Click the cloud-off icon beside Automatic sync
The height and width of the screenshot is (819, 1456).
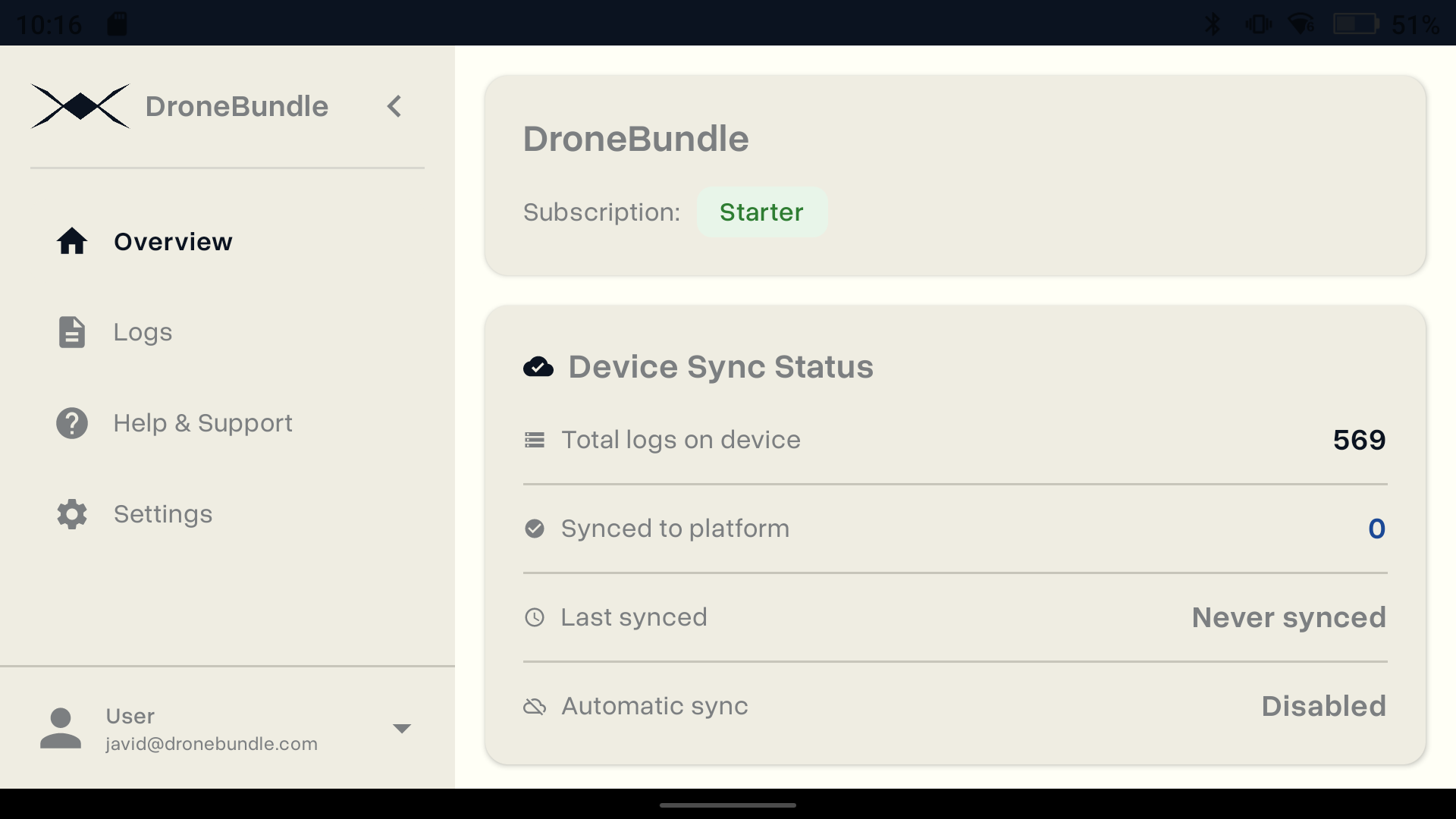(x=535, y=706)
